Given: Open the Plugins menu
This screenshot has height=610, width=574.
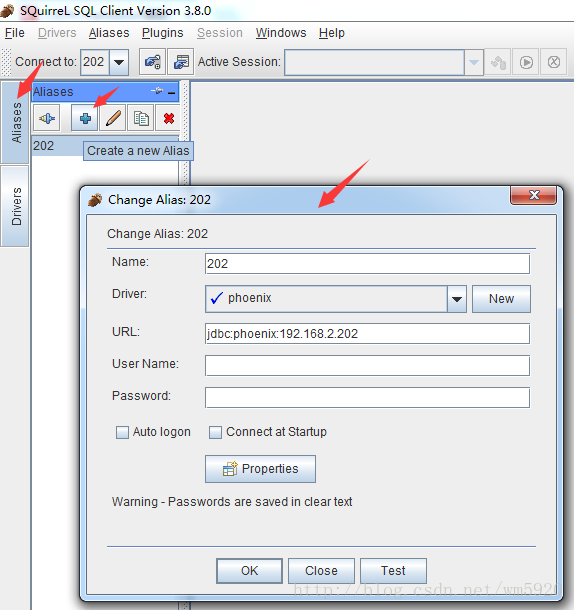Looking at the screenshot, I should click(x=163, y=33).
